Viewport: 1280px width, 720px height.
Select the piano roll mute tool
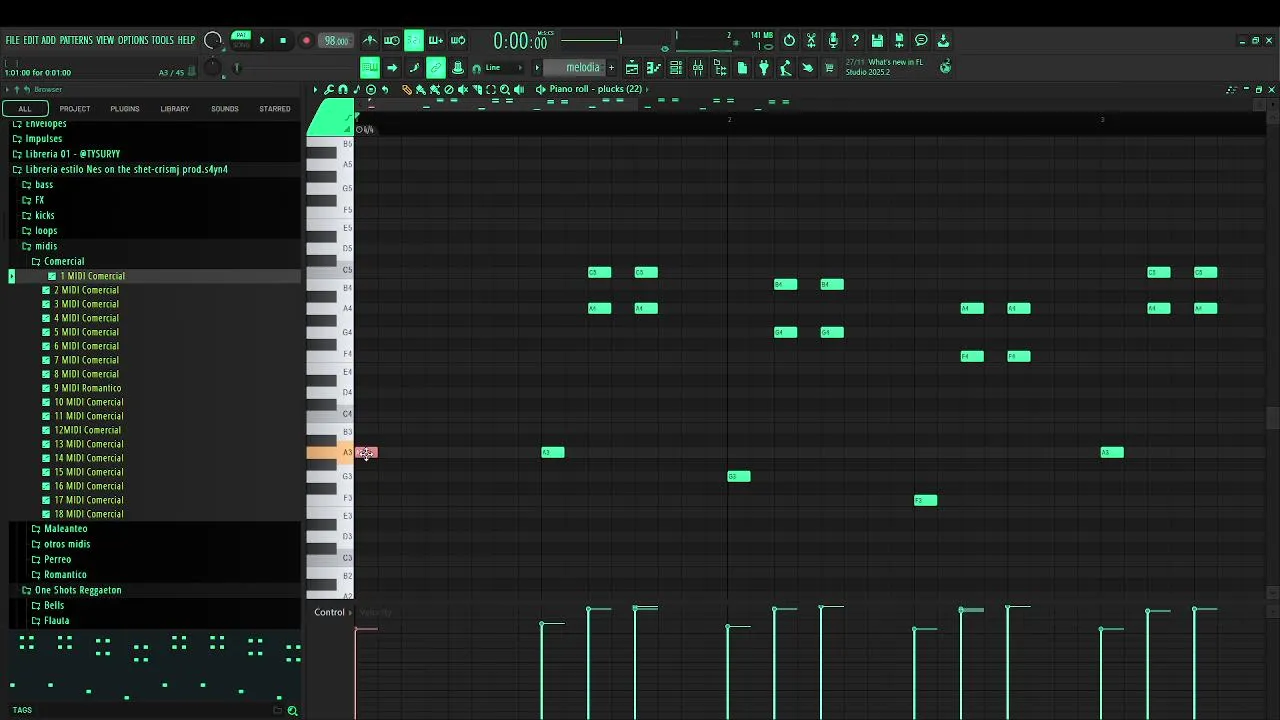click(x=462, y=89)
